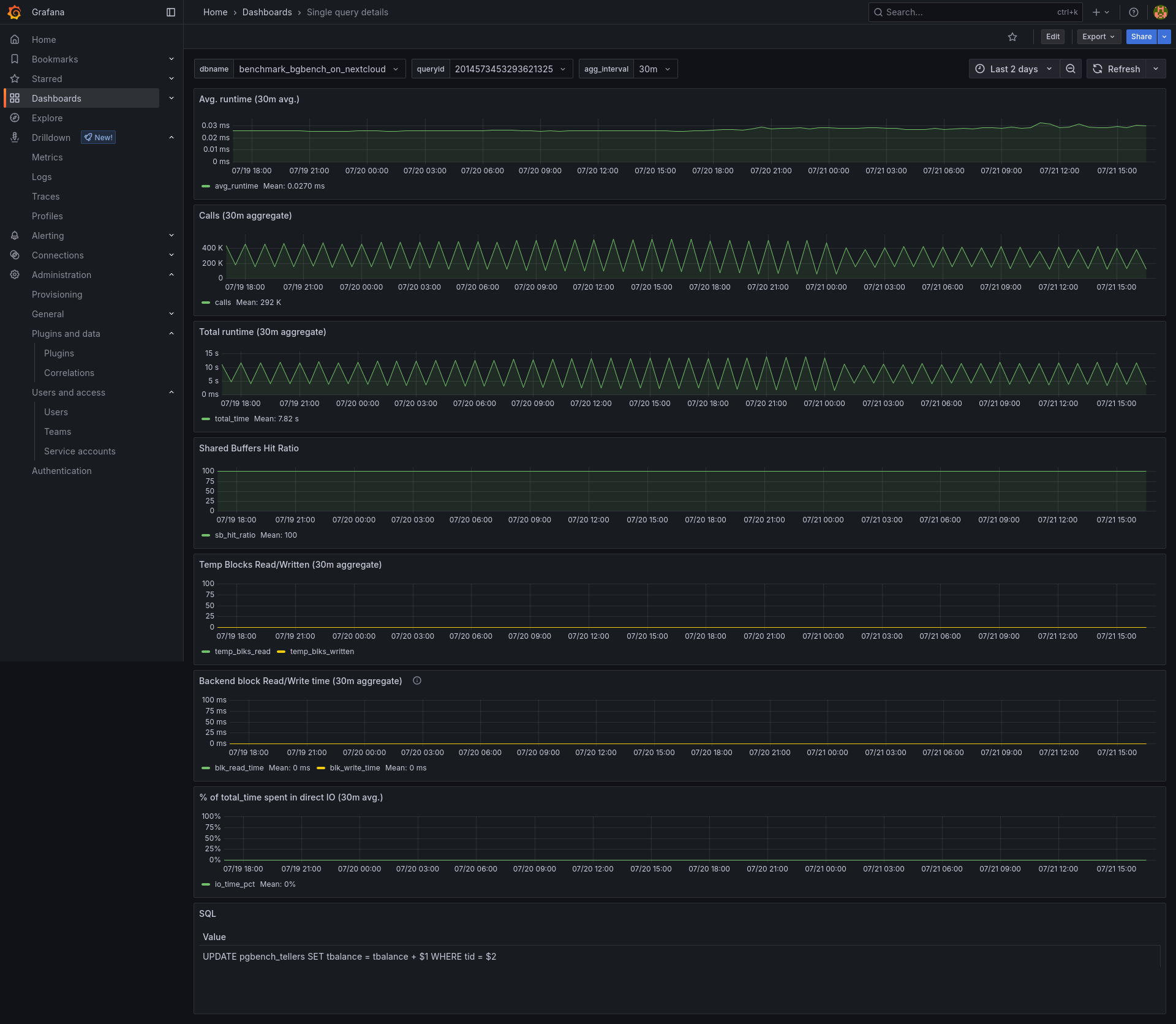
Task: Open the user profile avatar
Action: tap(1160, 12)
